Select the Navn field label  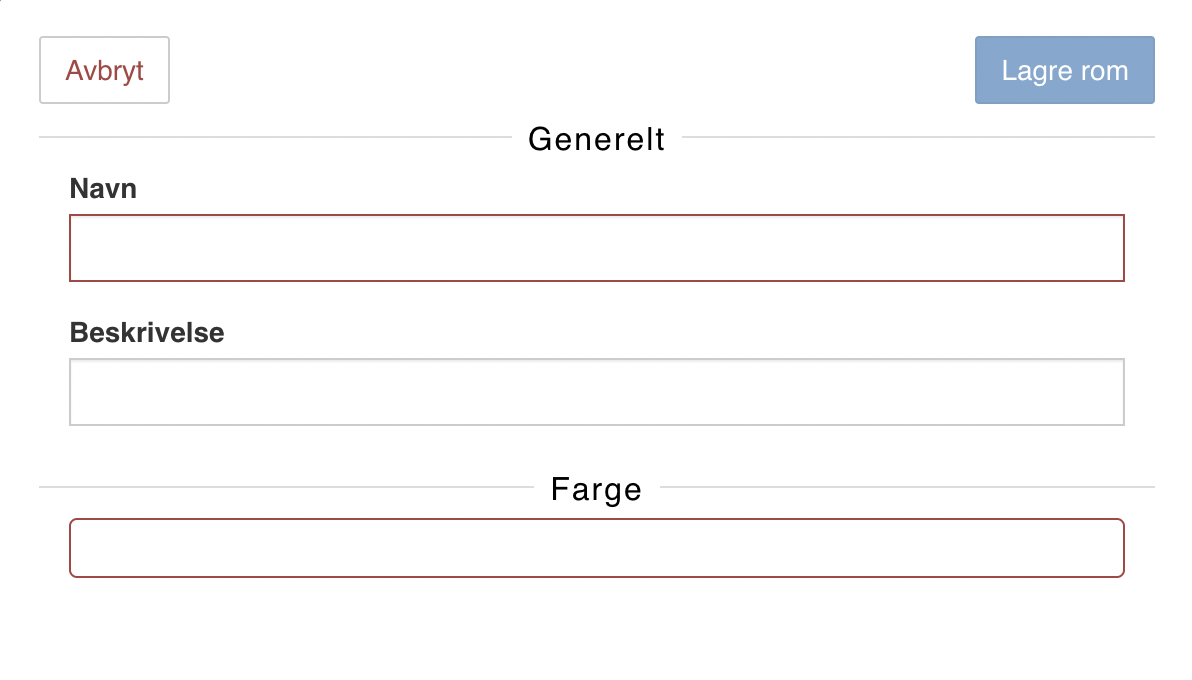click(x=103, y=189)
